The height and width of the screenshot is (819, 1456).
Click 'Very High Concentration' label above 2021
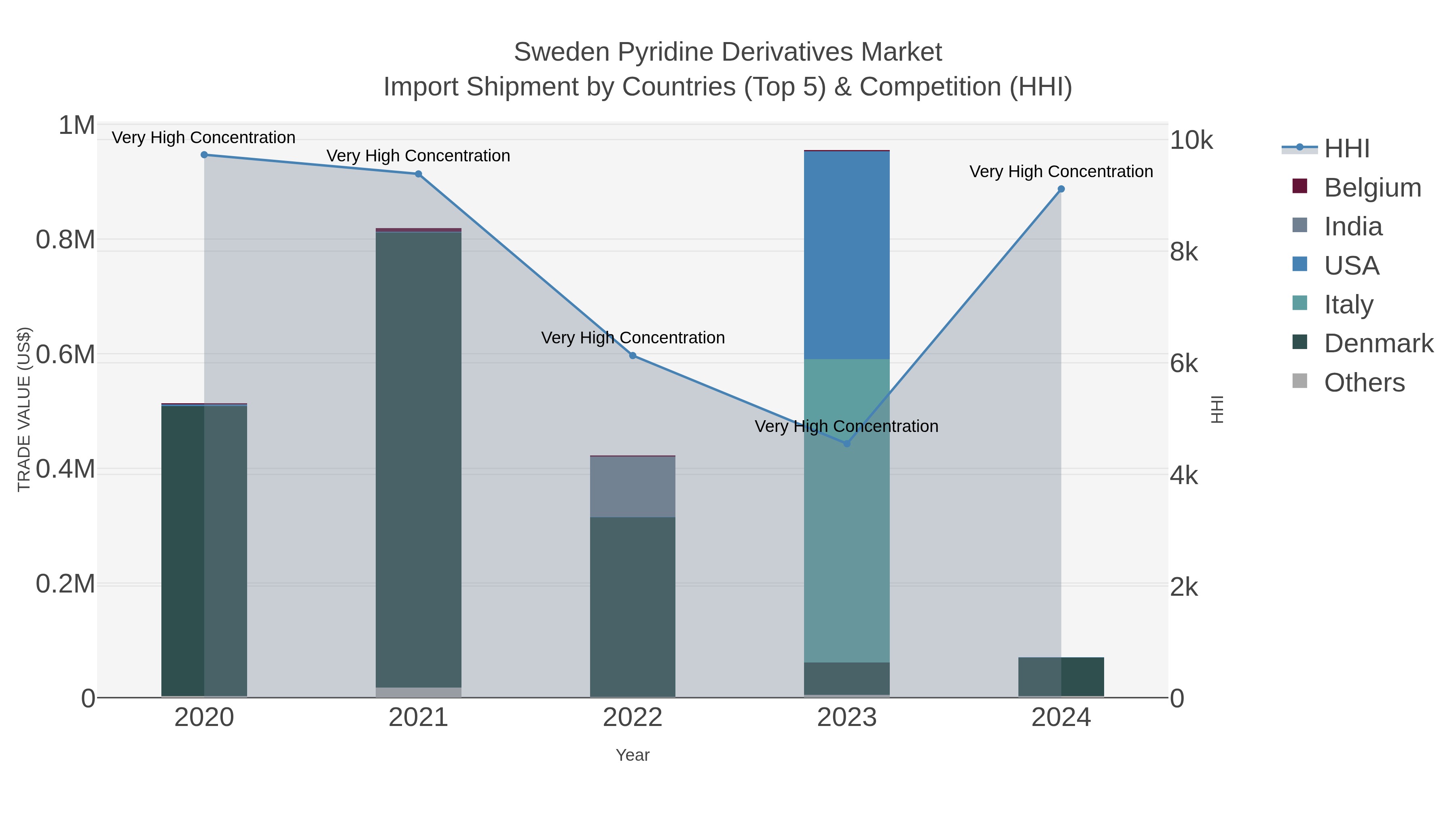tap(418, 155)
